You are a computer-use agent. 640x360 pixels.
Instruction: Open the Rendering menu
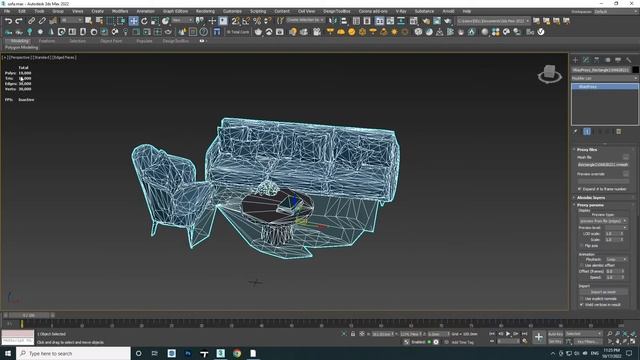click(x=205, y=11)
